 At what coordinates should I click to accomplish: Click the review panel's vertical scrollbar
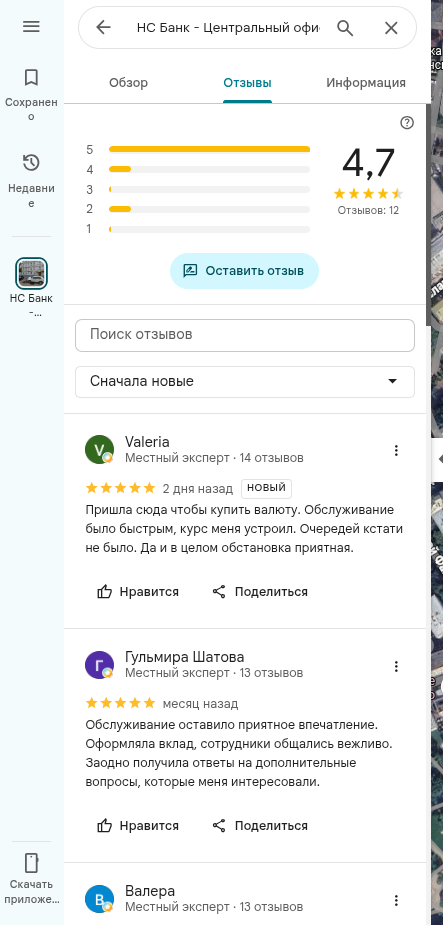pyautogui.click(x=429, y=214)
